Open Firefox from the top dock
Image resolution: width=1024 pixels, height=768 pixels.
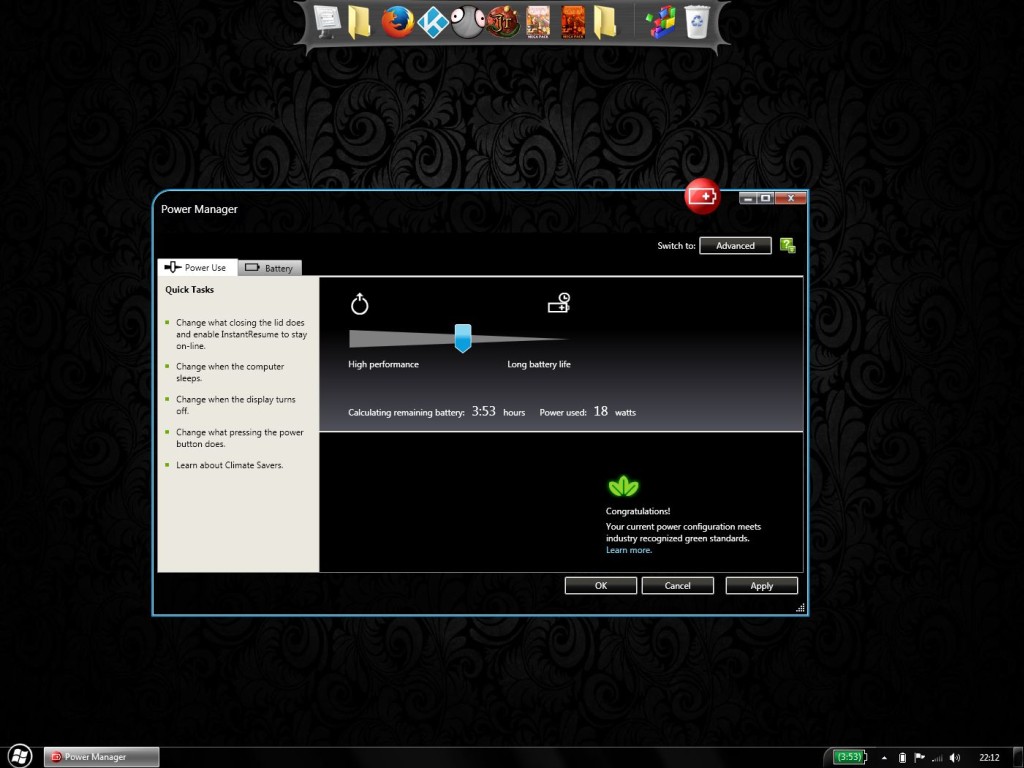point(397,22)
